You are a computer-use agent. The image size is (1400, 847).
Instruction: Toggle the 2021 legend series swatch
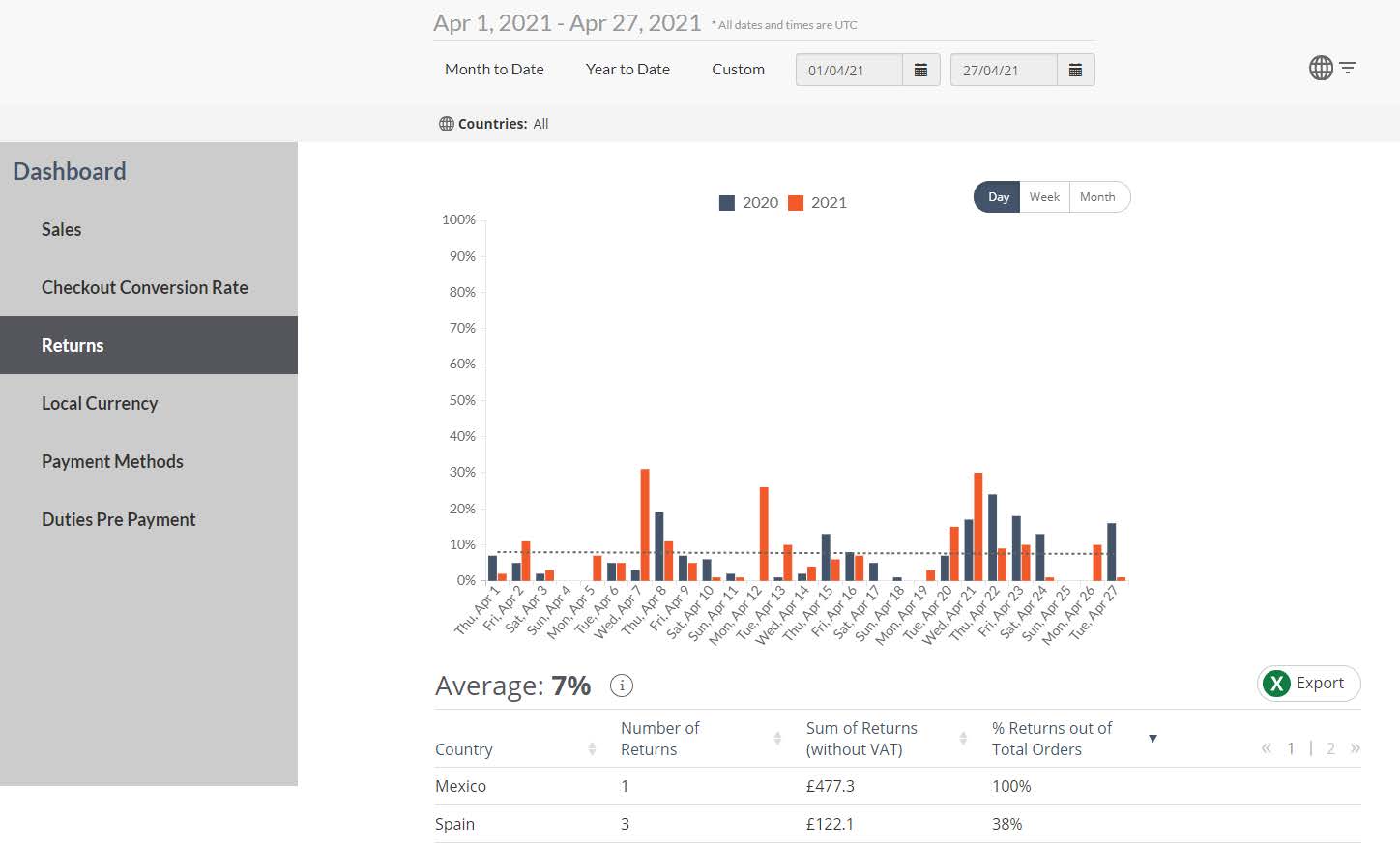pos(796,203)
